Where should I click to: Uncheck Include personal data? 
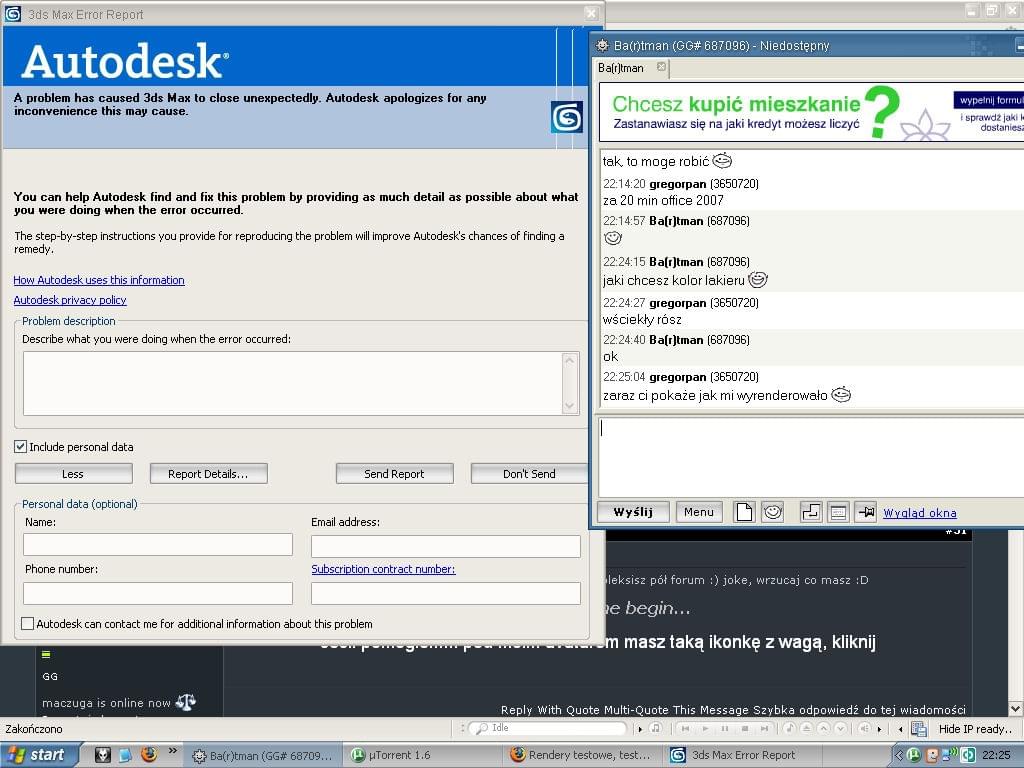coord(20,447)
